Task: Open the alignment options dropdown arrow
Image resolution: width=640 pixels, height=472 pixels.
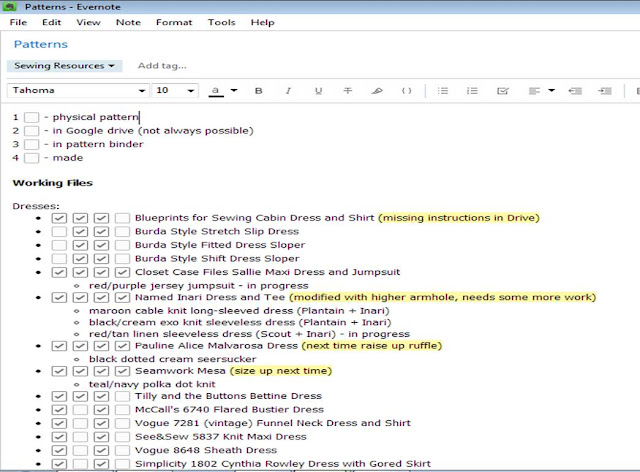Action: pos(551,90)
